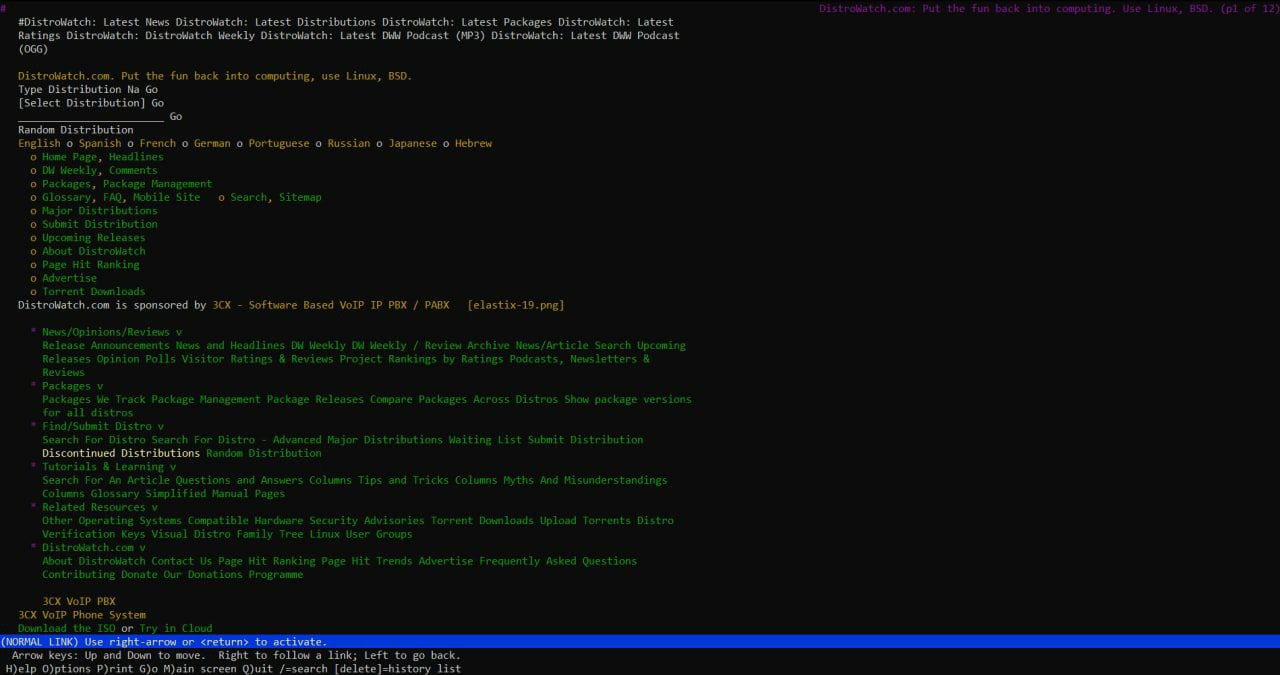The image size is (1280, 675).
Task: Open the Linux User Groups link
Action: pyautogui.click(x=361, y=534)
